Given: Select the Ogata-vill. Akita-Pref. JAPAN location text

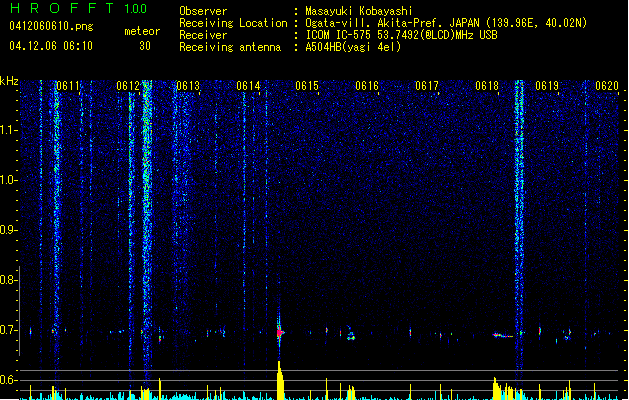Looking at the screenshot, I should (446, 23).
